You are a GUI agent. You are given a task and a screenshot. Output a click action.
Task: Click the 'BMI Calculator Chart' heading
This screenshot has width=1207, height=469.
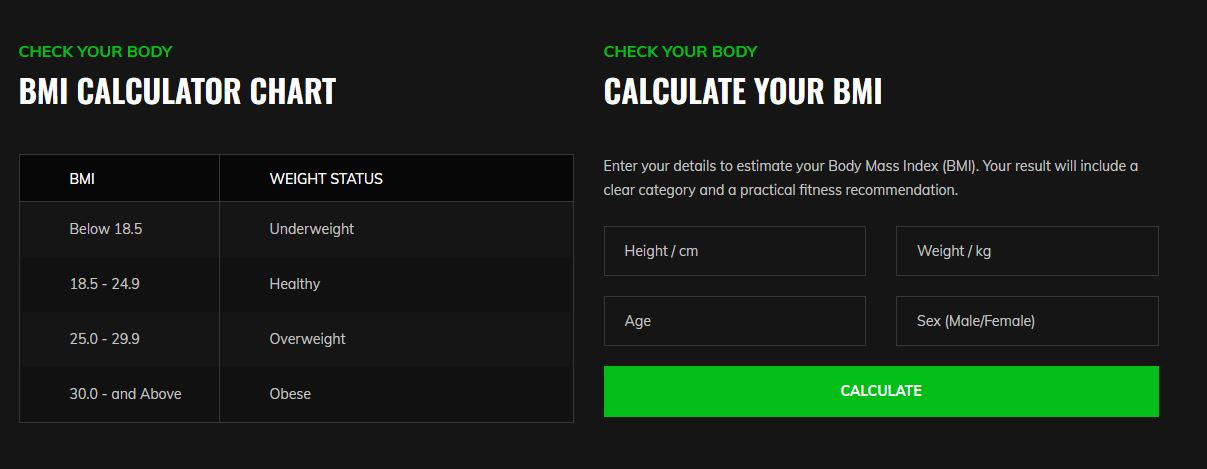177,92
